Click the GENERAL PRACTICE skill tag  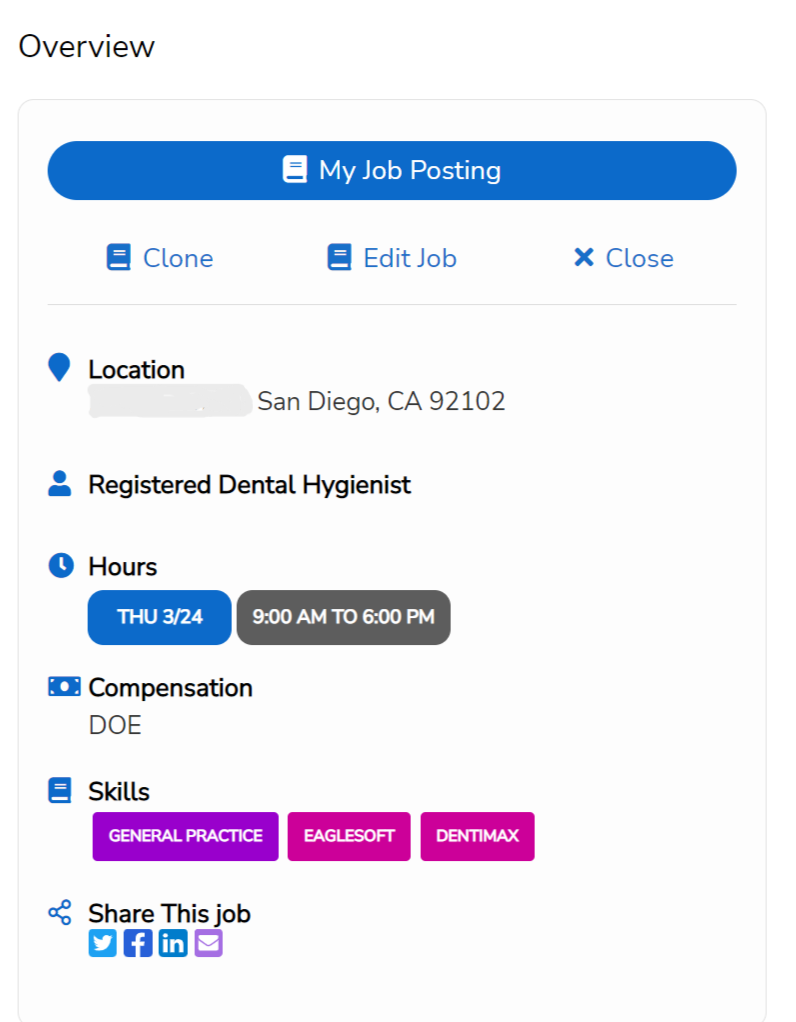pyautogui.click(x=186, y=836)
